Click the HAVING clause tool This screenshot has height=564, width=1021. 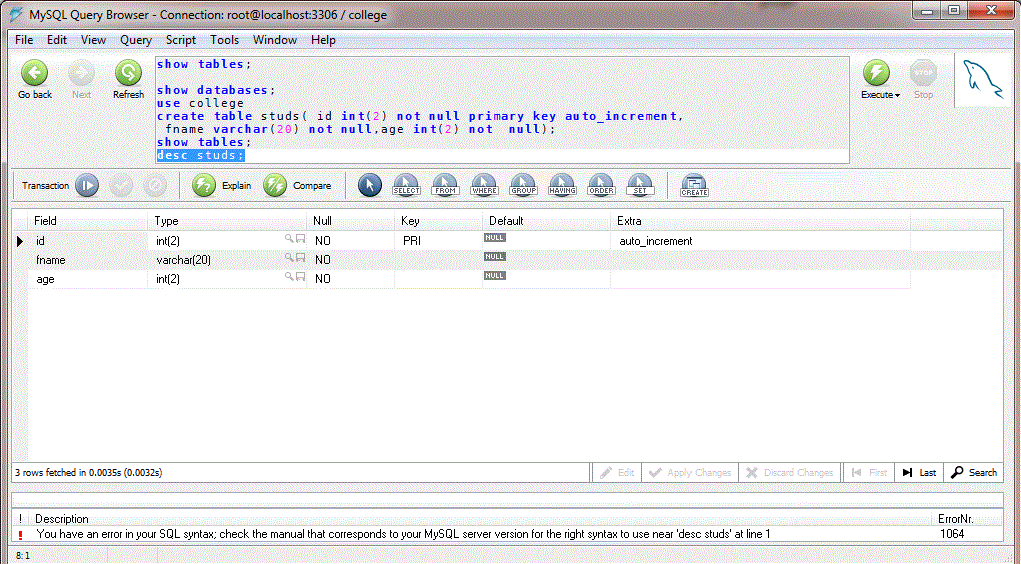click(562, 186)
